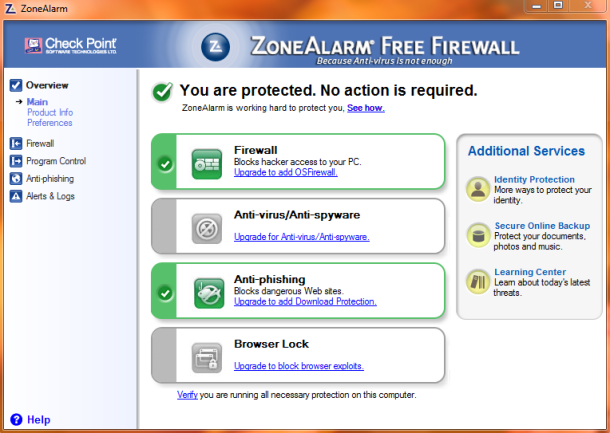Click the green Firewall module icon

[x=207, y=164]
